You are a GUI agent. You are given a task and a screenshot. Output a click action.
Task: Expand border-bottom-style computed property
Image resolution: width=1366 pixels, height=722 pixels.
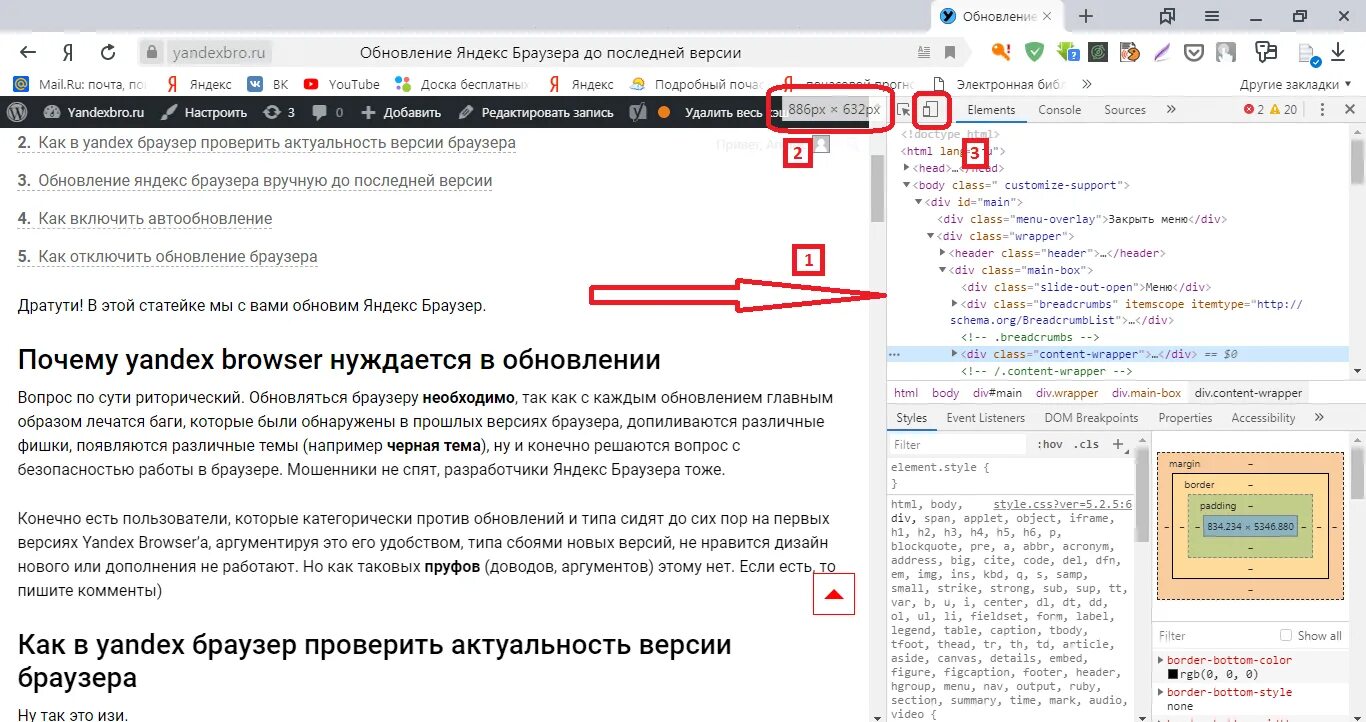[1161, 692]
